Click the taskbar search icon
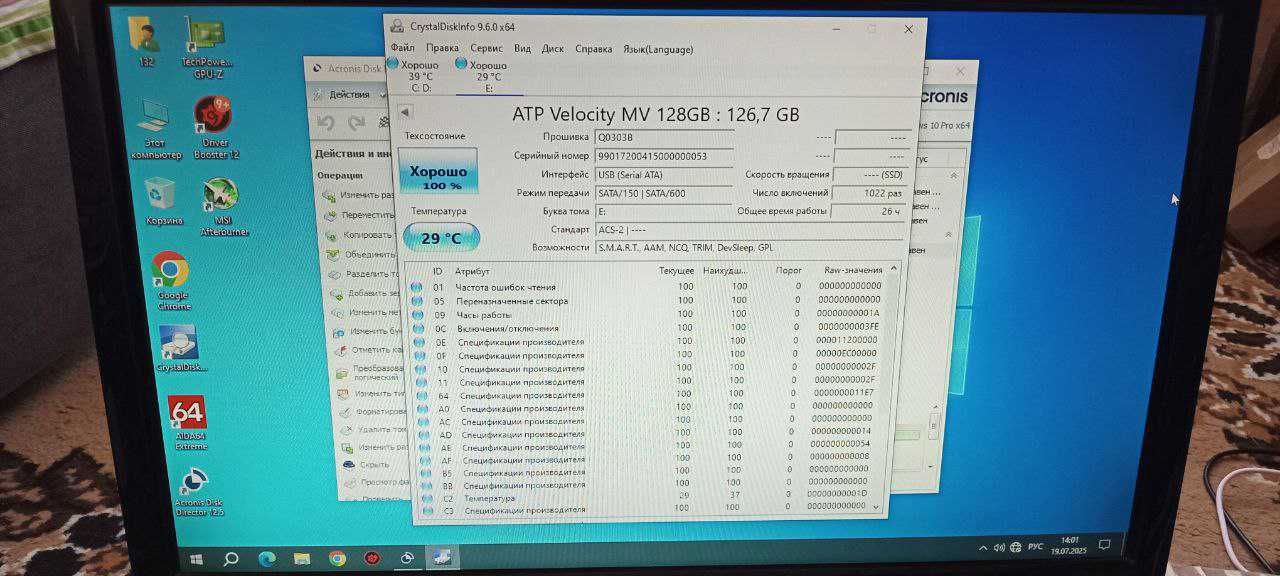 tap(231, 558)
